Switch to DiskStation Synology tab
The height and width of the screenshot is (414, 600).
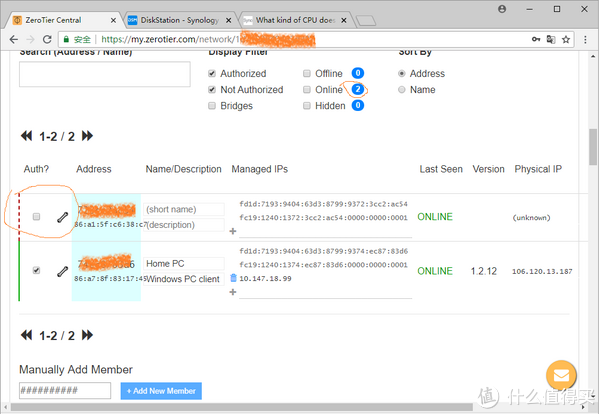click(x=180, y=20)
